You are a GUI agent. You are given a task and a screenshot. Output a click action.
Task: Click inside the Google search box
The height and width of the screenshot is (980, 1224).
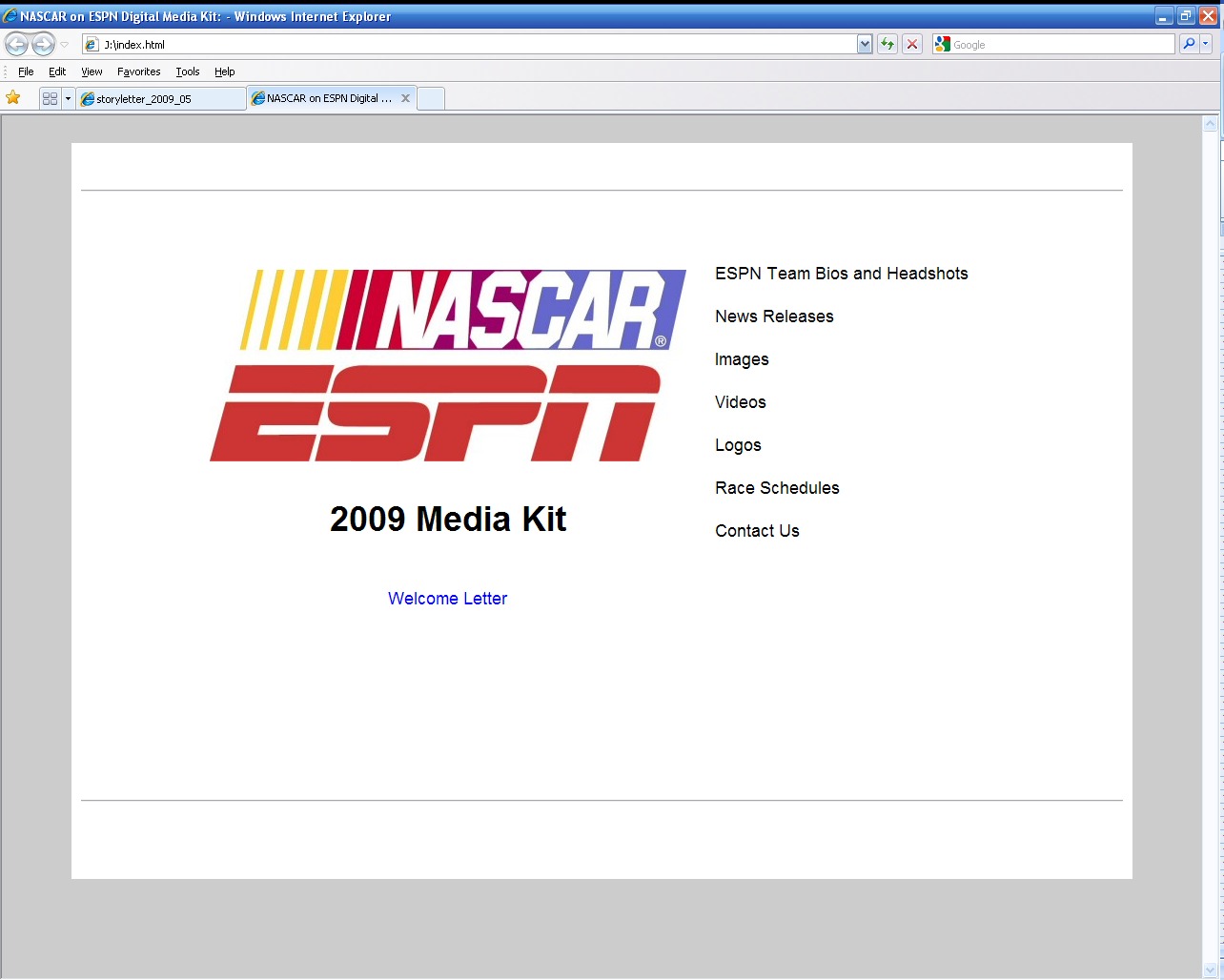1060,44
